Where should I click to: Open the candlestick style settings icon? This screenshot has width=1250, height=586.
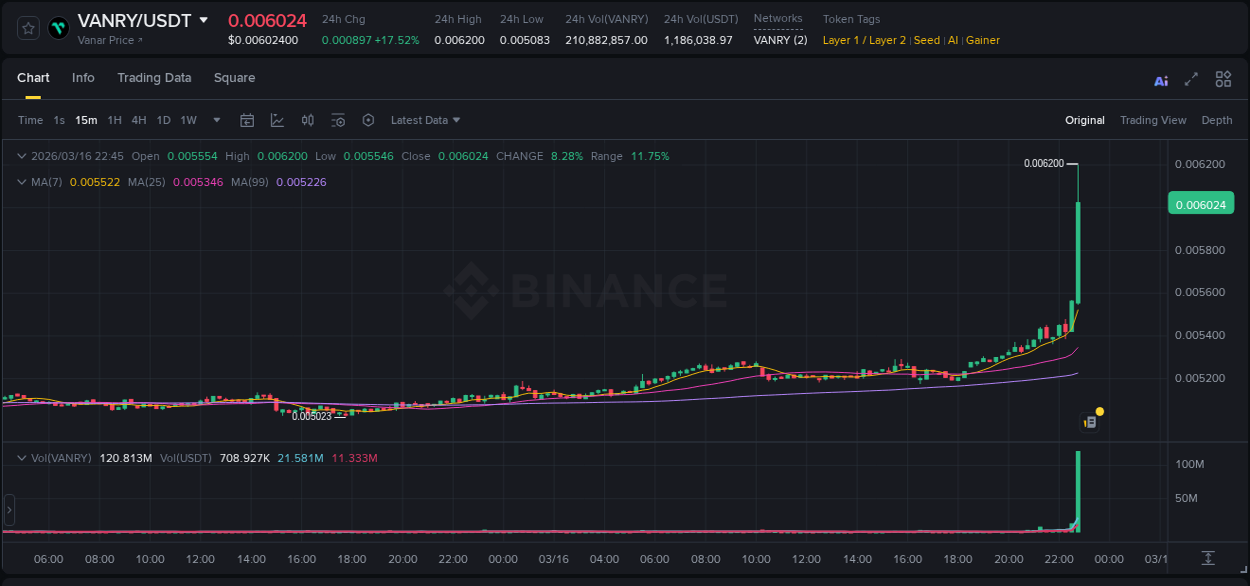click(x=307, y=119)
